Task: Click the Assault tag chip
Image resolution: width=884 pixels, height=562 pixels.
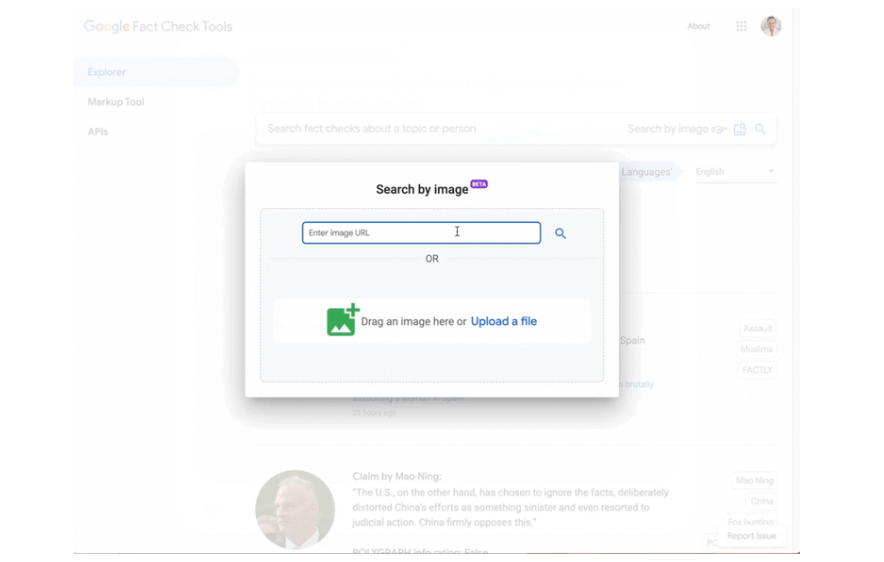Action: (x=757, y=329)
